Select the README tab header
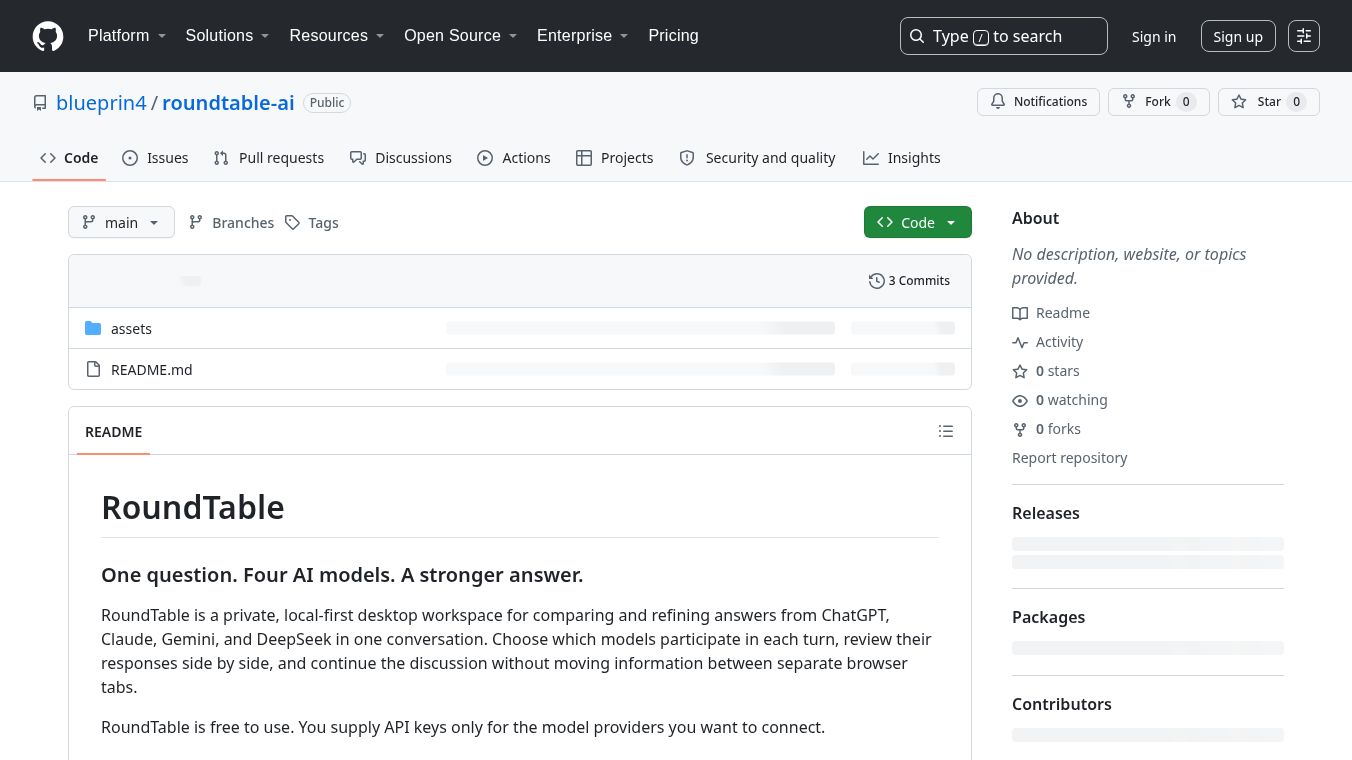Image resolution: width=1352 pixels, height=760 pixels. [114, 432]
